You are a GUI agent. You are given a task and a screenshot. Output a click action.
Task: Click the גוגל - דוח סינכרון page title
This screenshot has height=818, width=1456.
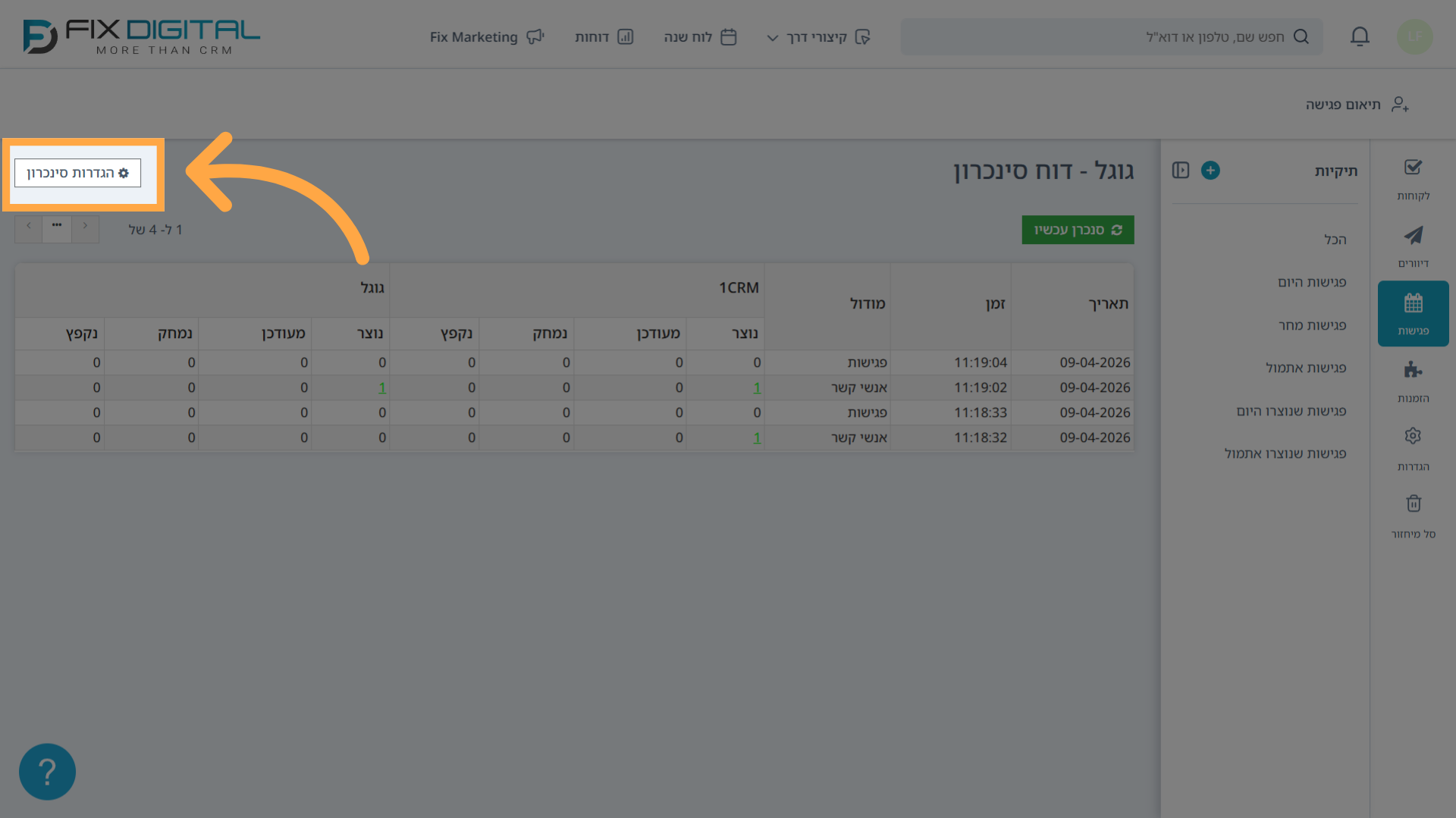pos(1043,171)
